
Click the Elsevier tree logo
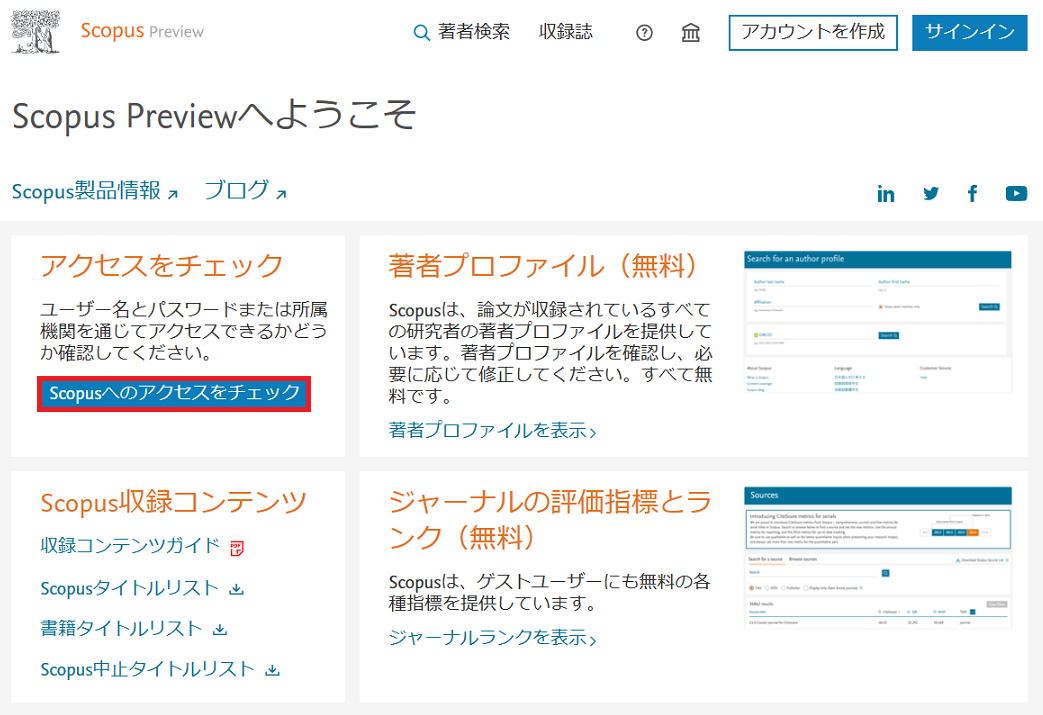(x=36, y=31)
